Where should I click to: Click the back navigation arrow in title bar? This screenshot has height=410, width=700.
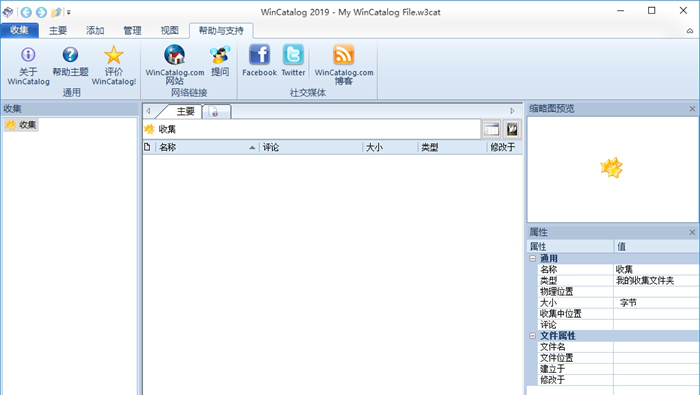(x=26, y=12)
